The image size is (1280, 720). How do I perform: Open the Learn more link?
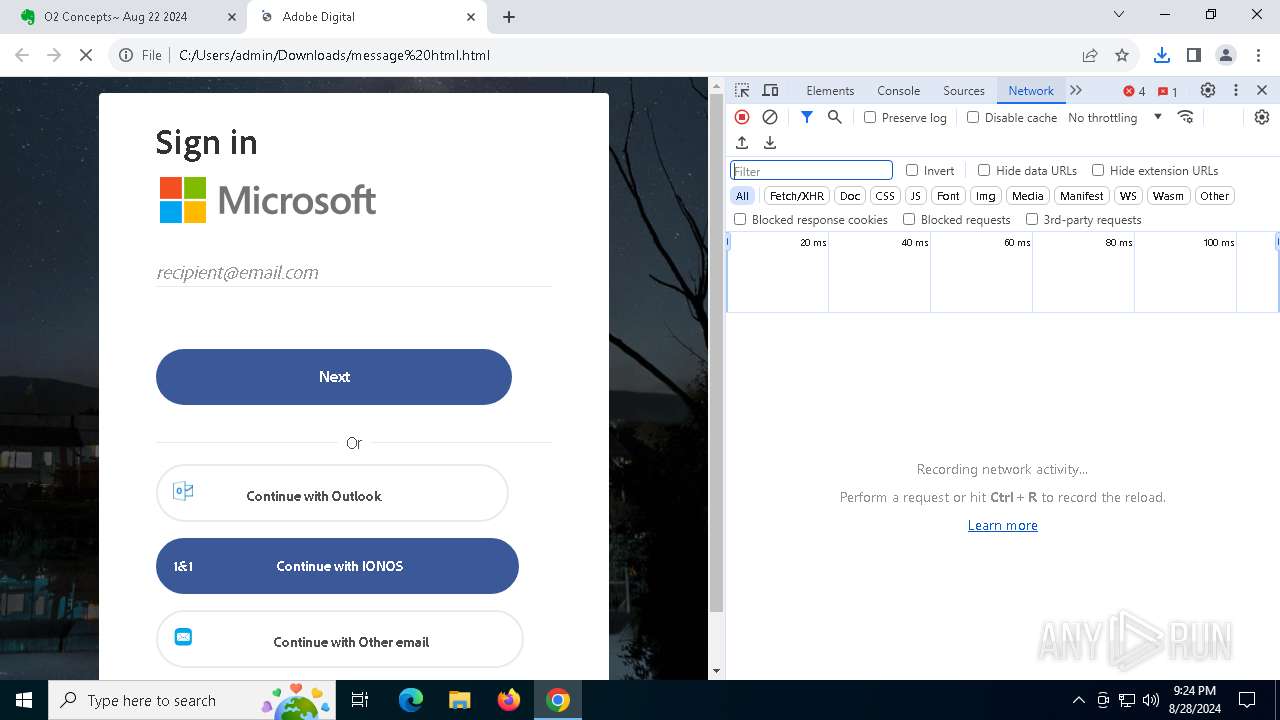click(1003, 525)
